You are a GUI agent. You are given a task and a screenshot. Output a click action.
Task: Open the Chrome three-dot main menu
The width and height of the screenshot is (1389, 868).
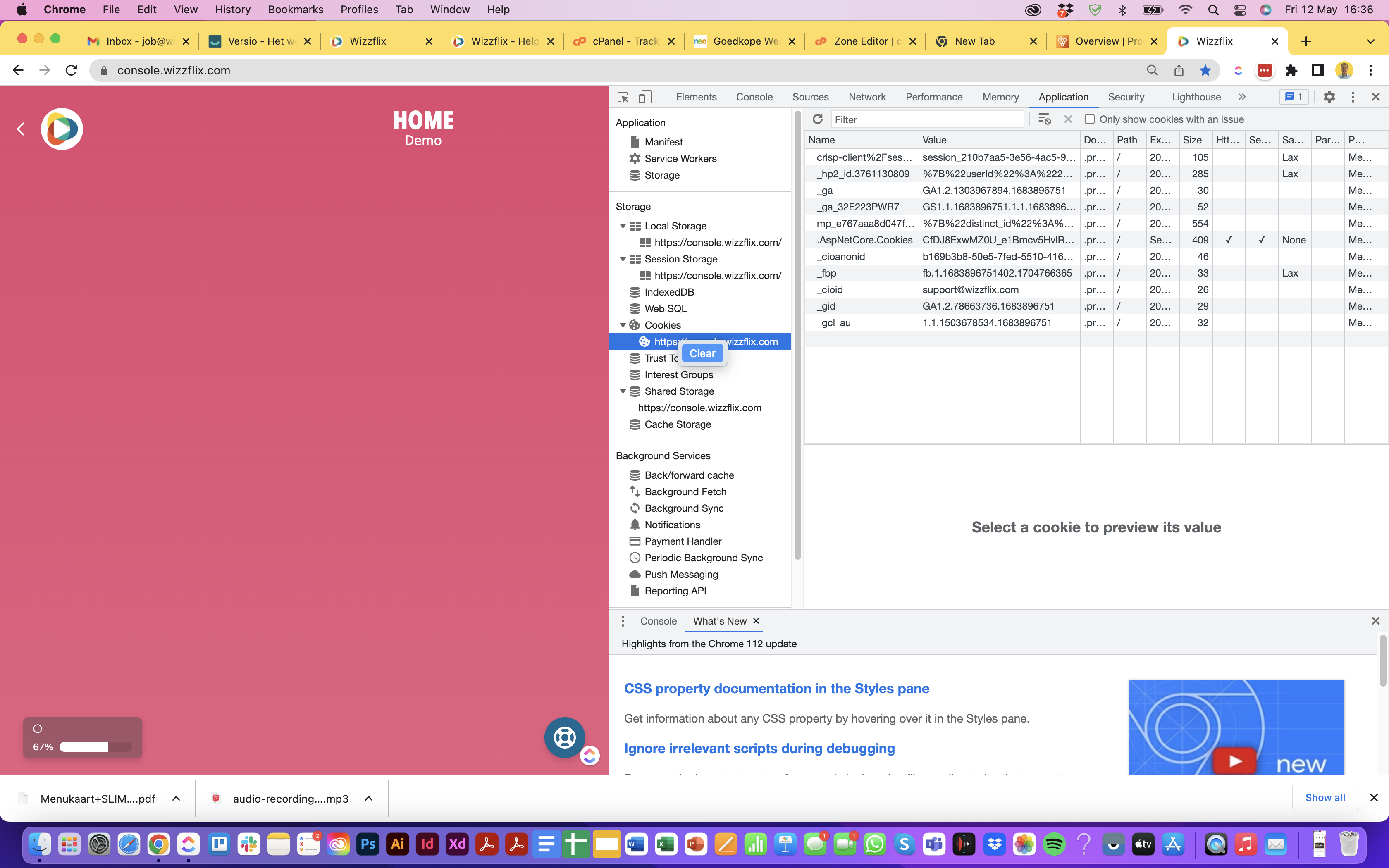pos(1371,70)
